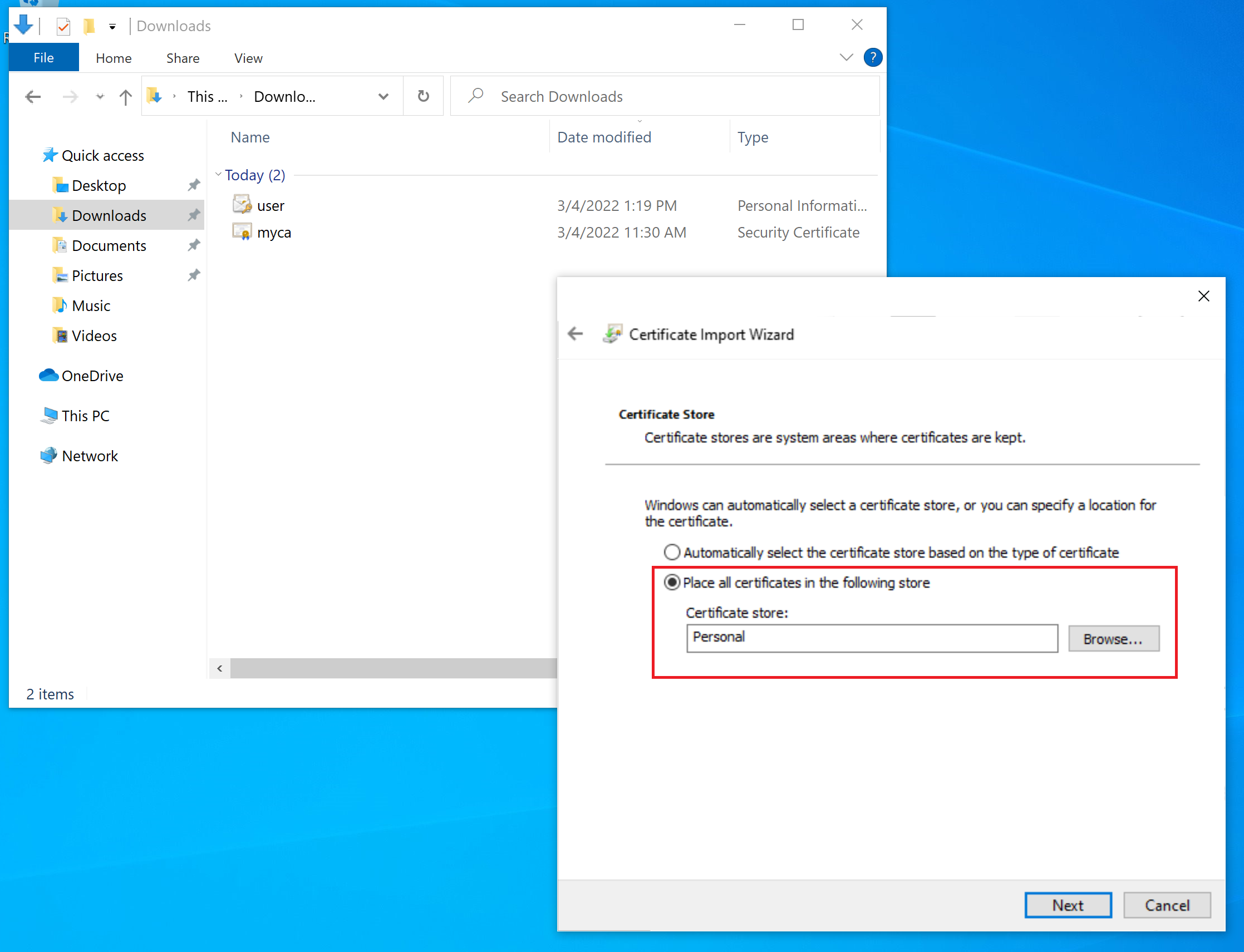Click the pin icon next to Documents

point(194,245)
